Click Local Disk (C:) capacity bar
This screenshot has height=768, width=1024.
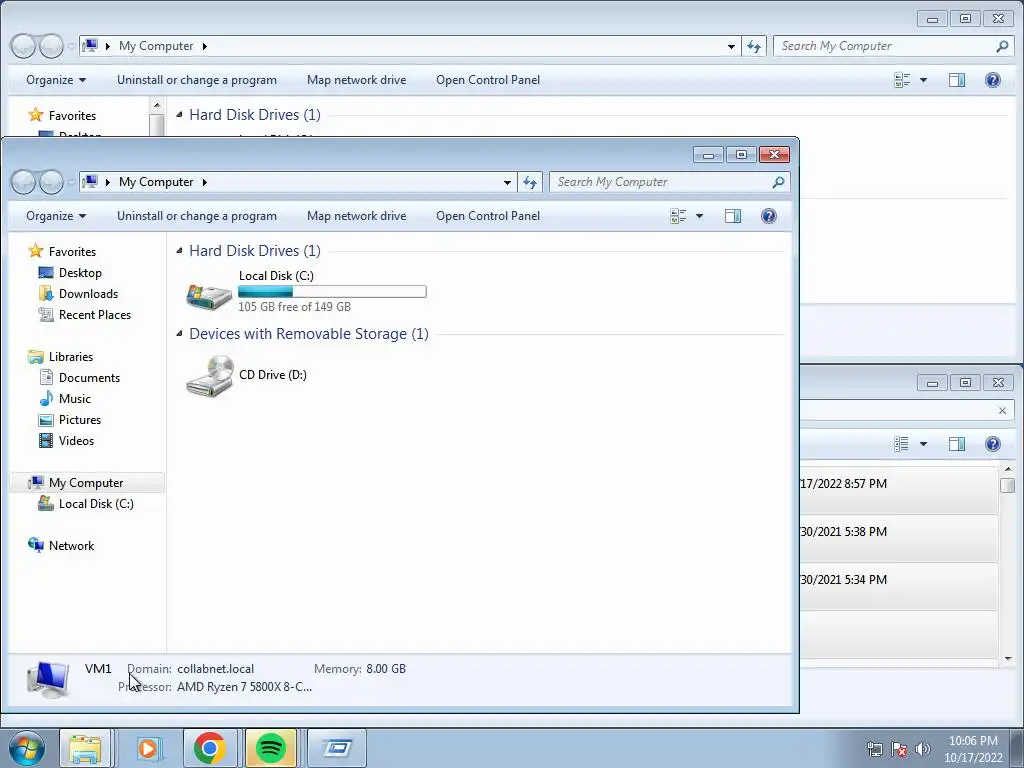[332, 292]
